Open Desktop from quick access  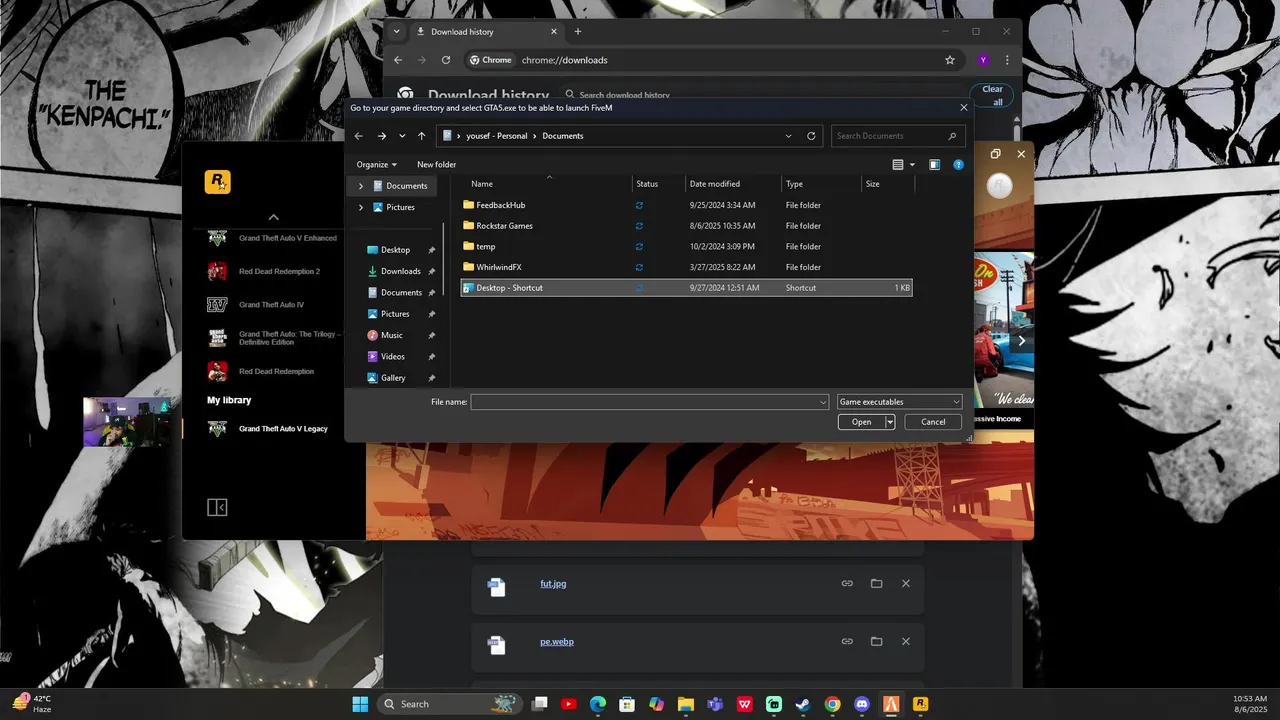coord(395,250)
